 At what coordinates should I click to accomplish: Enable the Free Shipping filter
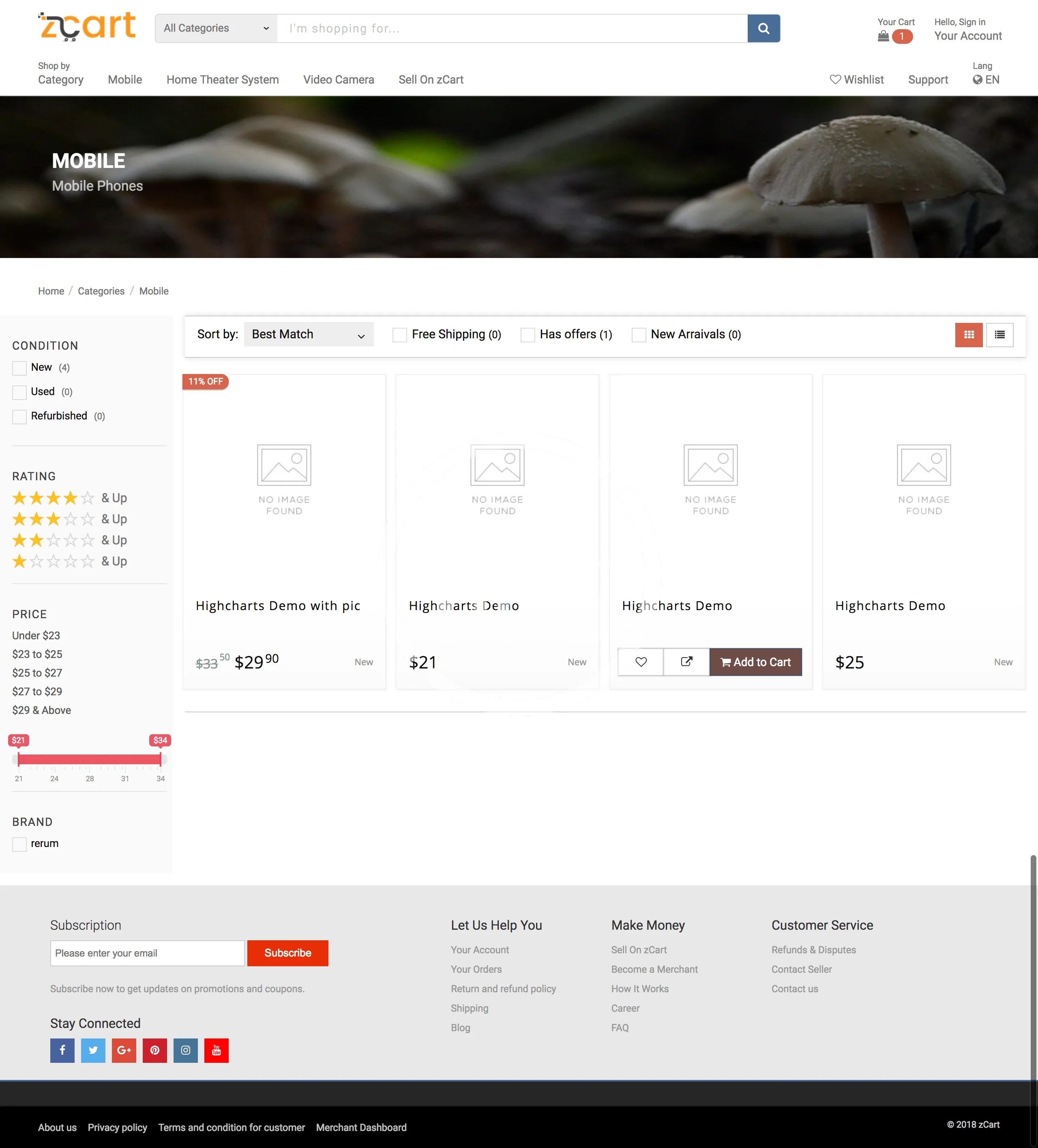(399, 335)
